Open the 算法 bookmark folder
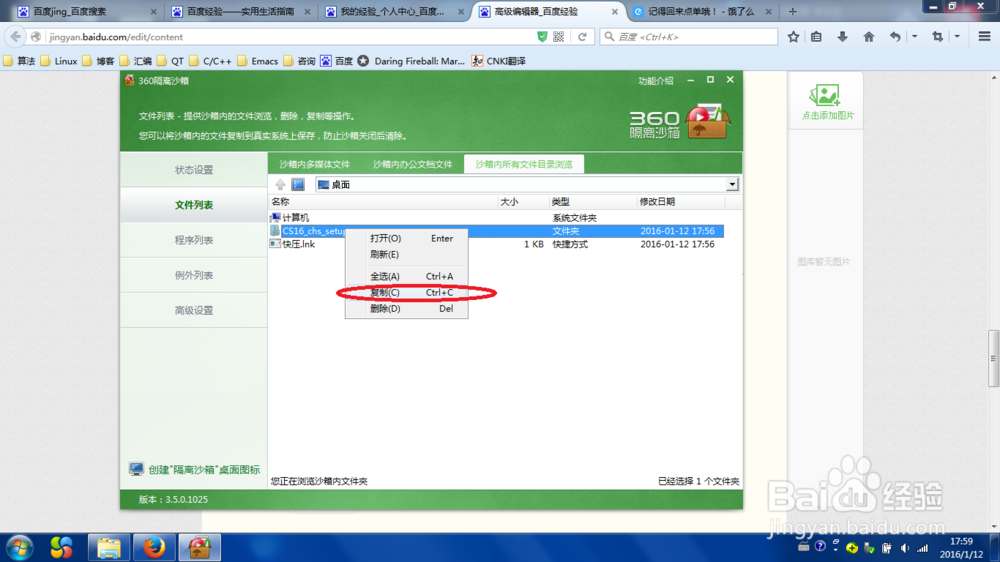 19,61
